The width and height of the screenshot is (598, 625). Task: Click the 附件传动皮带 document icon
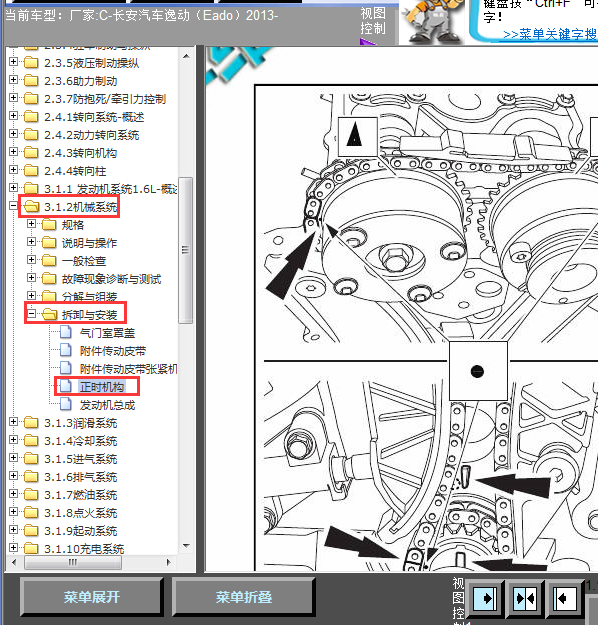pyautogui.click(x=66, y=350)
